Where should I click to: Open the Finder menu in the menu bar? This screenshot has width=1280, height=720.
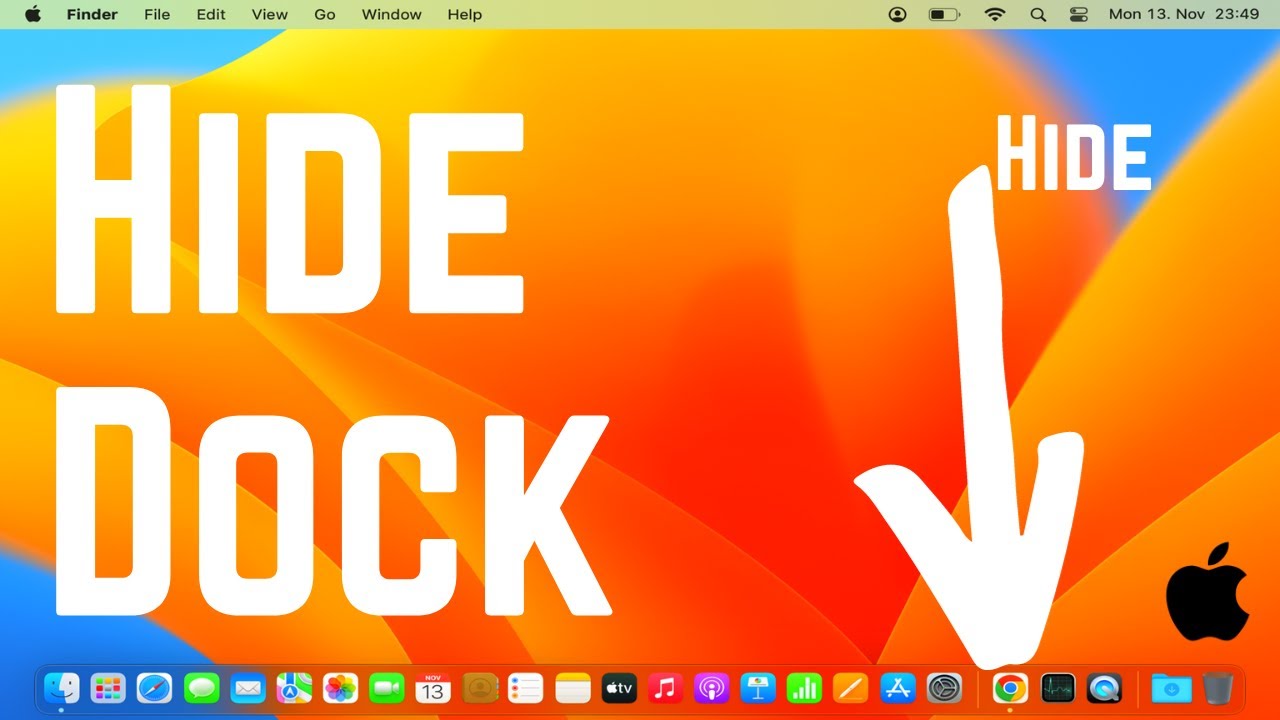(92, 14)
